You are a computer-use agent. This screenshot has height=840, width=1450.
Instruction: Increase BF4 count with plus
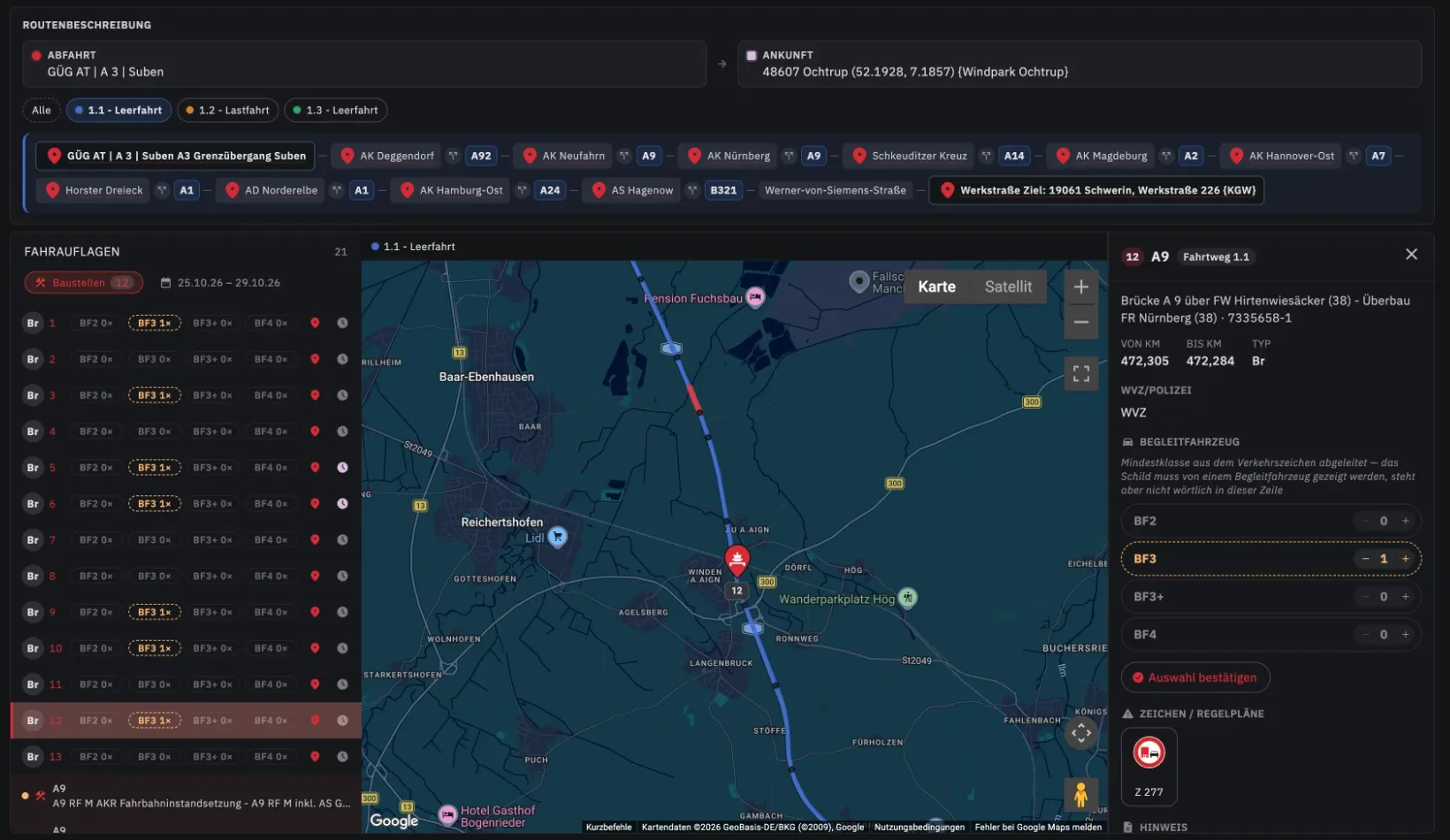(1405, 635)
